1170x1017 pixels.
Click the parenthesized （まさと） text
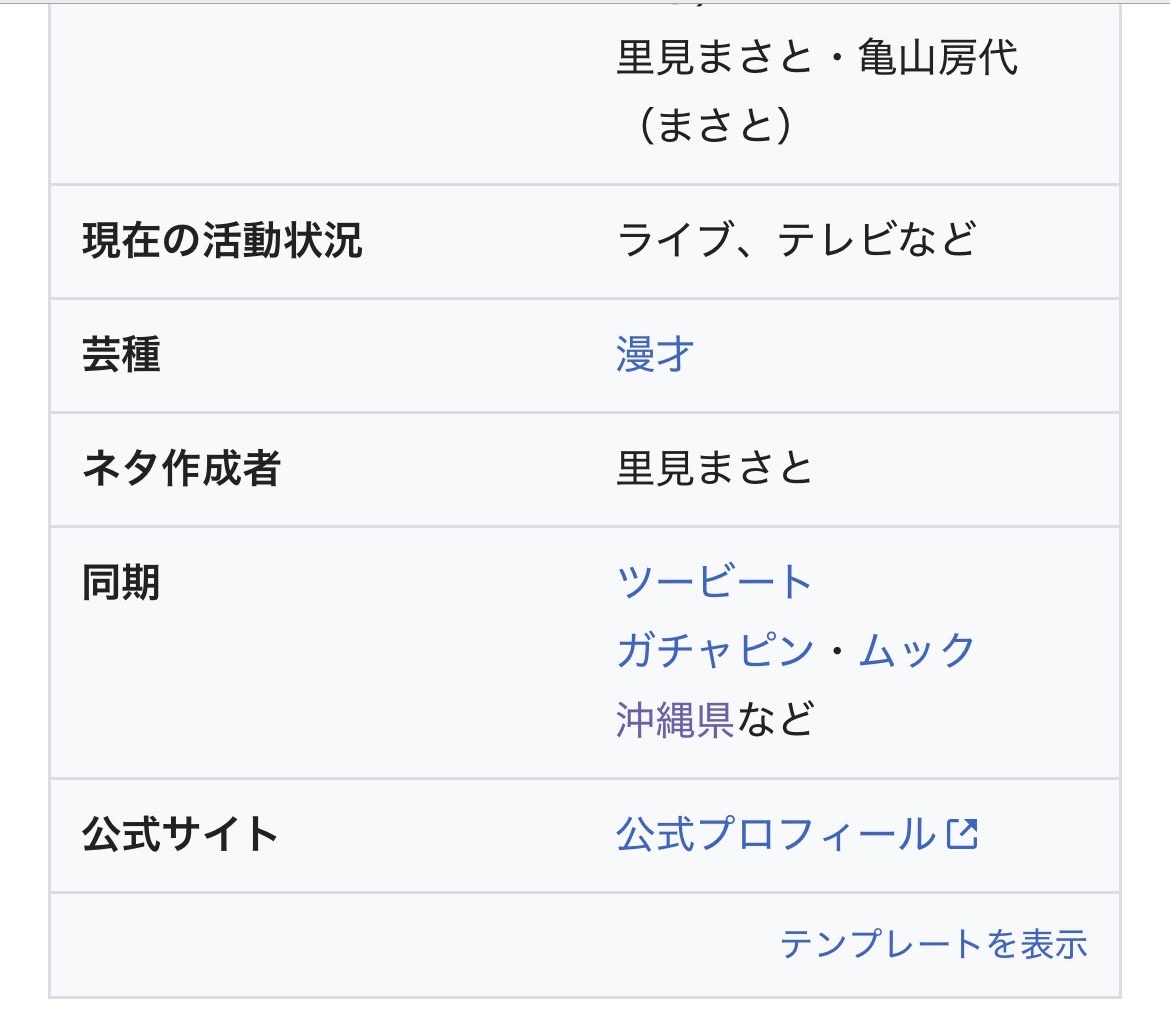(x=713, y=125)
